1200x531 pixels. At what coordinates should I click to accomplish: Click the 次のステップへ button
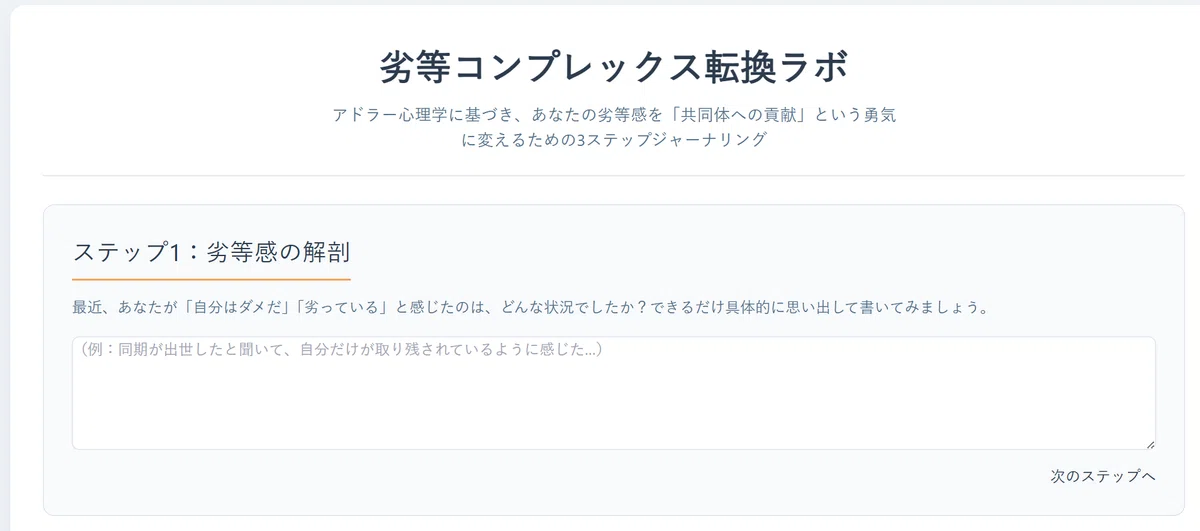click(1103, 476)
